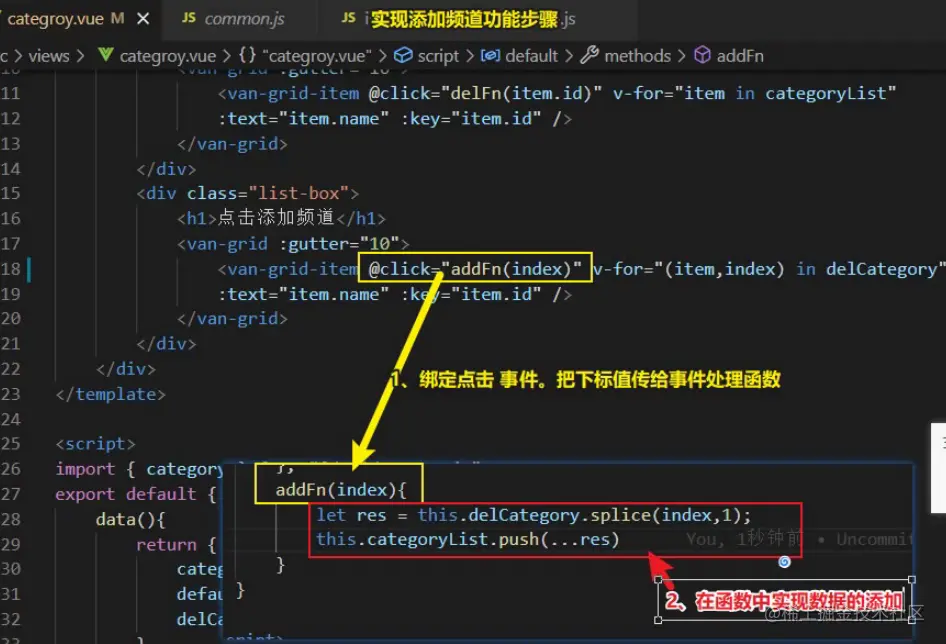Select the default breadcrumb item
This screenshot has width=946, height=644.
click(532, 56)
